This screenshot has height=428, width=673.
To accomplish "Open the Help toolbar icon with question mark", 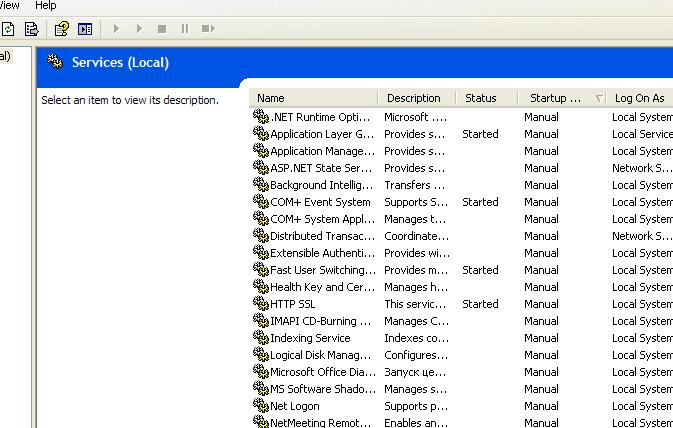I will tap(62, 29).
